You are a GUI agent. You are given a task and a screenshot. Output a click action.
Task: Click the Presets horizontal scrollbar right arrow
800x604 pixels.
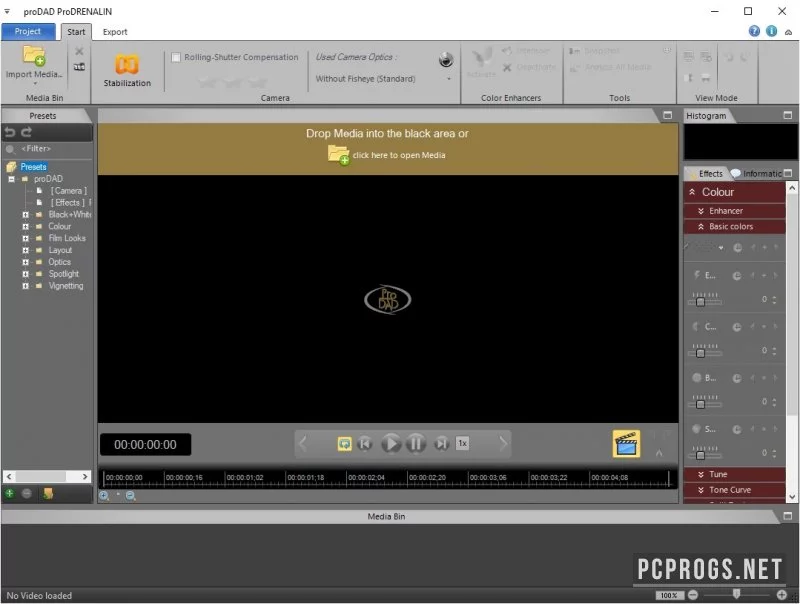point(85,476)
